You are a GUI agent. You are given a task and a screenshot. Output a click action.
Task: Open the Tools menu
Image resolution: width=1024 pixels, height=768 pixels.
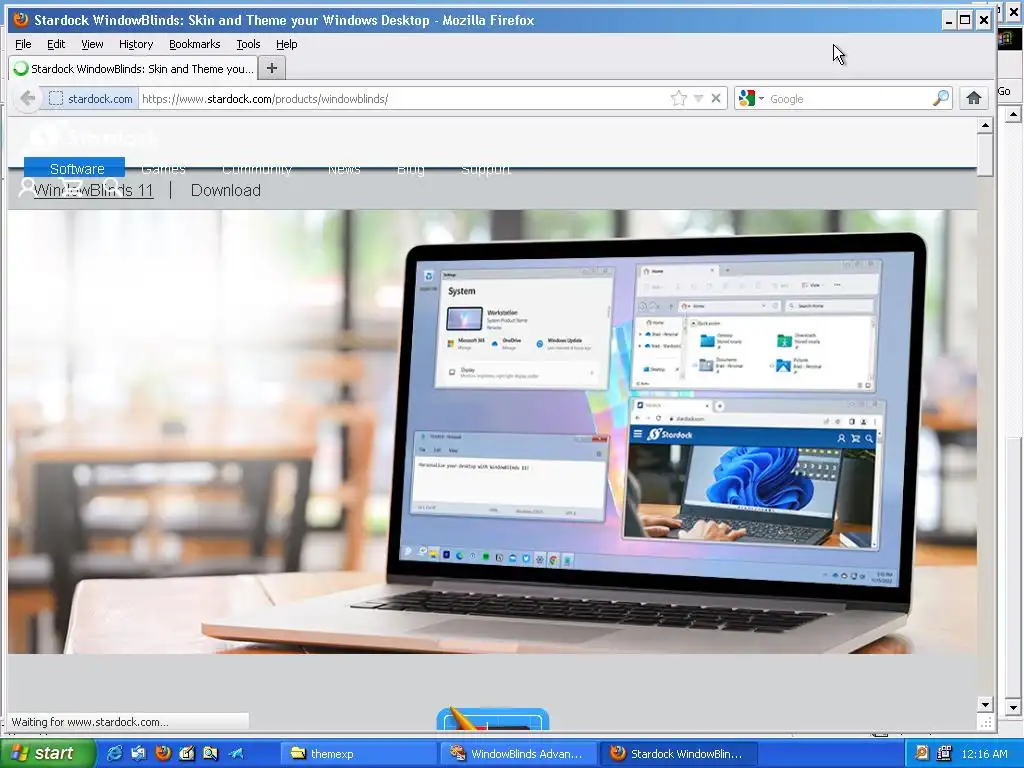coord(248,44)
